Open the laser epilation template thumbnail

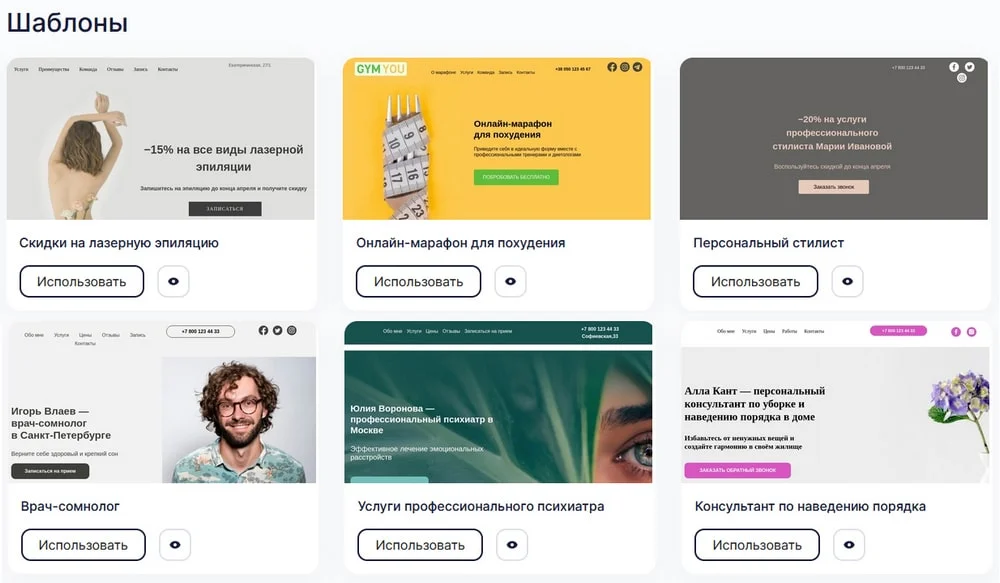click(161, 139)
